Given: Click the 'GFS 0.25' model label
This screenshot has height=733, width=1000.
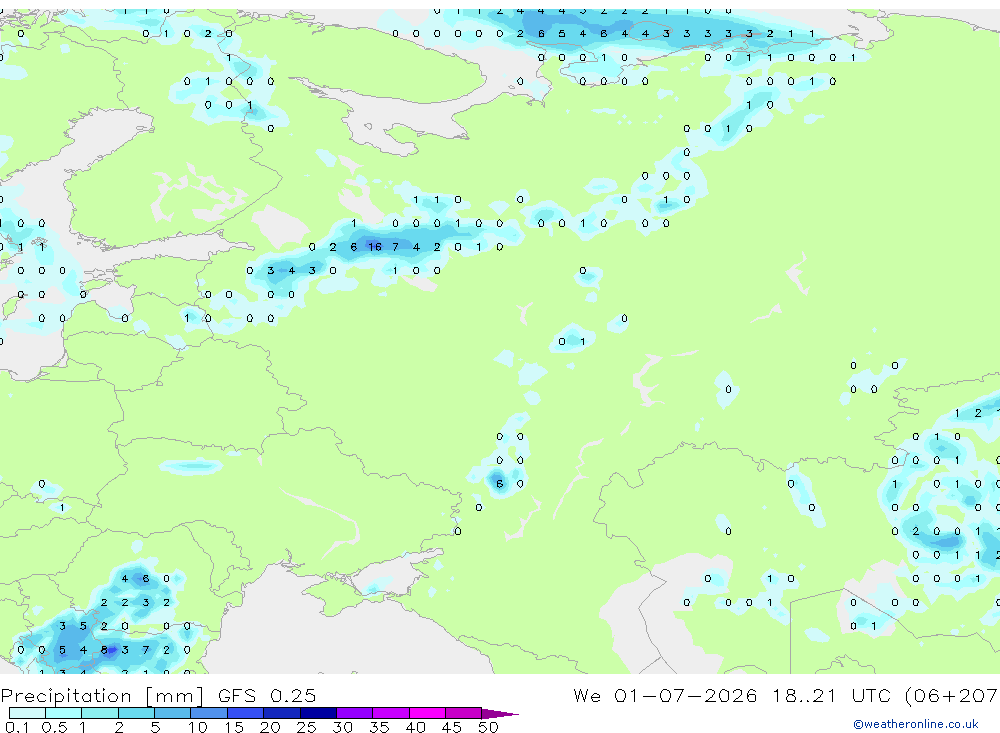Looking at the screenshot, I should (267, 695).
